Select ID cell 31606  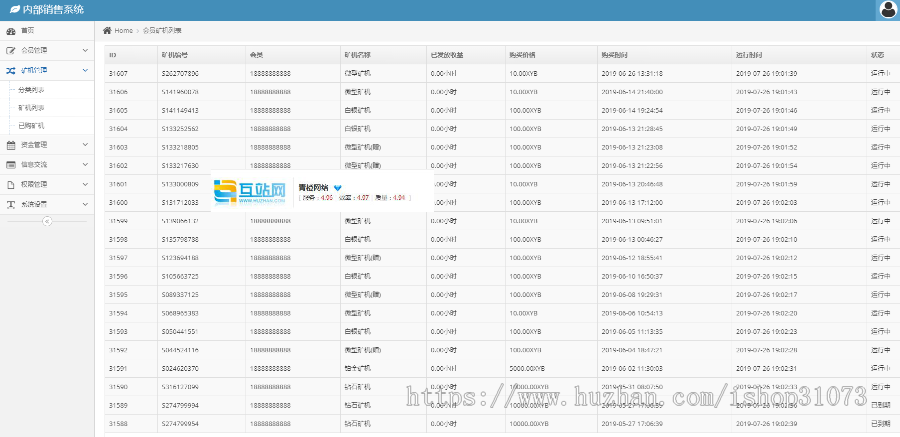[118, 92]
